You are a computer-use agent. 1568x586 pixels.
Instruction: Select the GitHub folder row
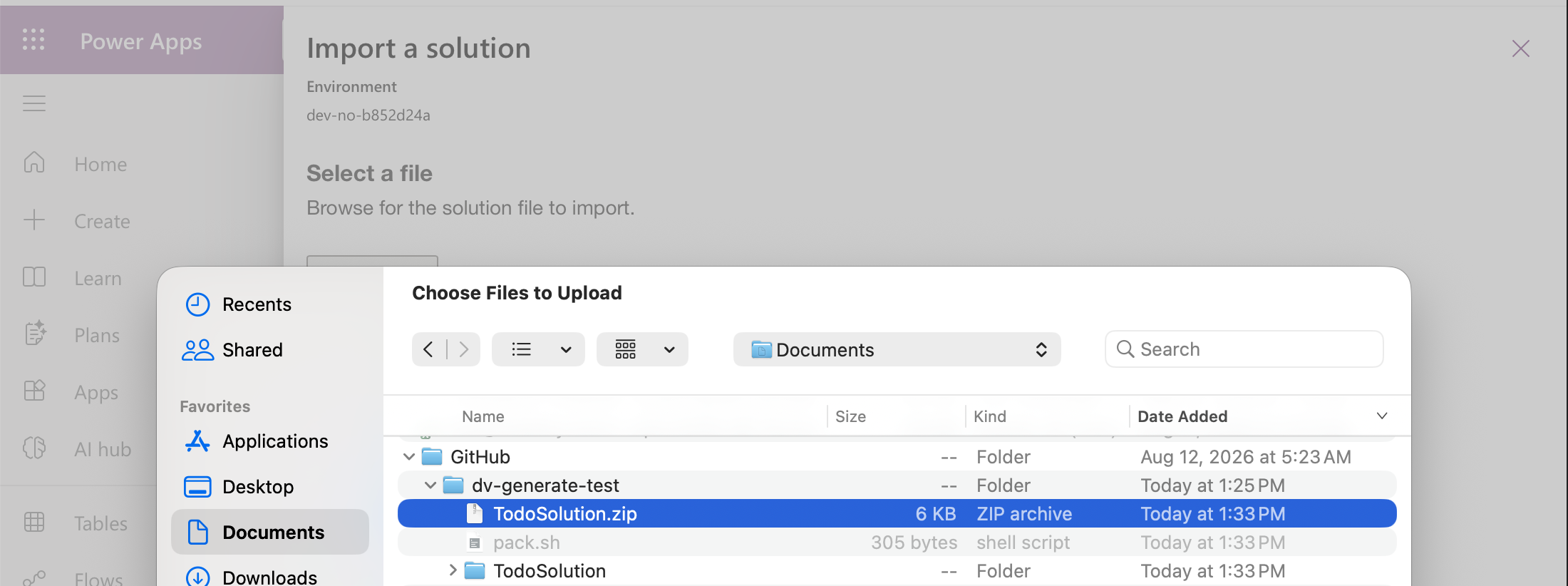pos(897,456)
